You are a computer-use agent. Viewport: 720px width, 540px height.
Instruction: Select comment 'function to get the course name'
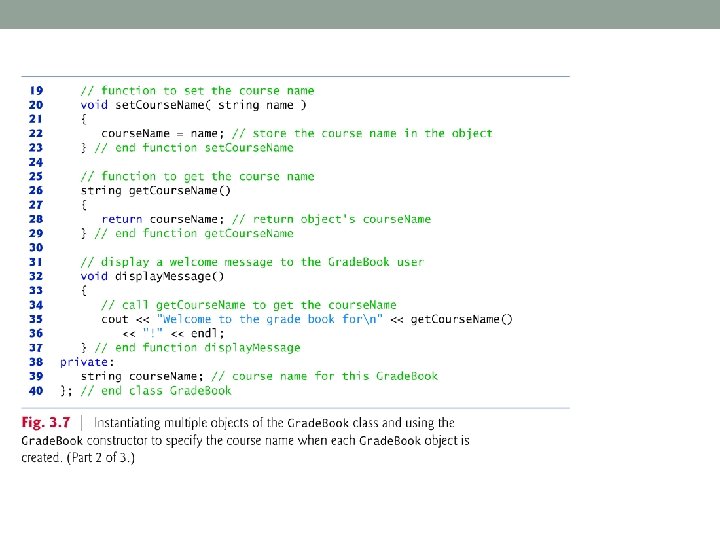click(197, 176)
